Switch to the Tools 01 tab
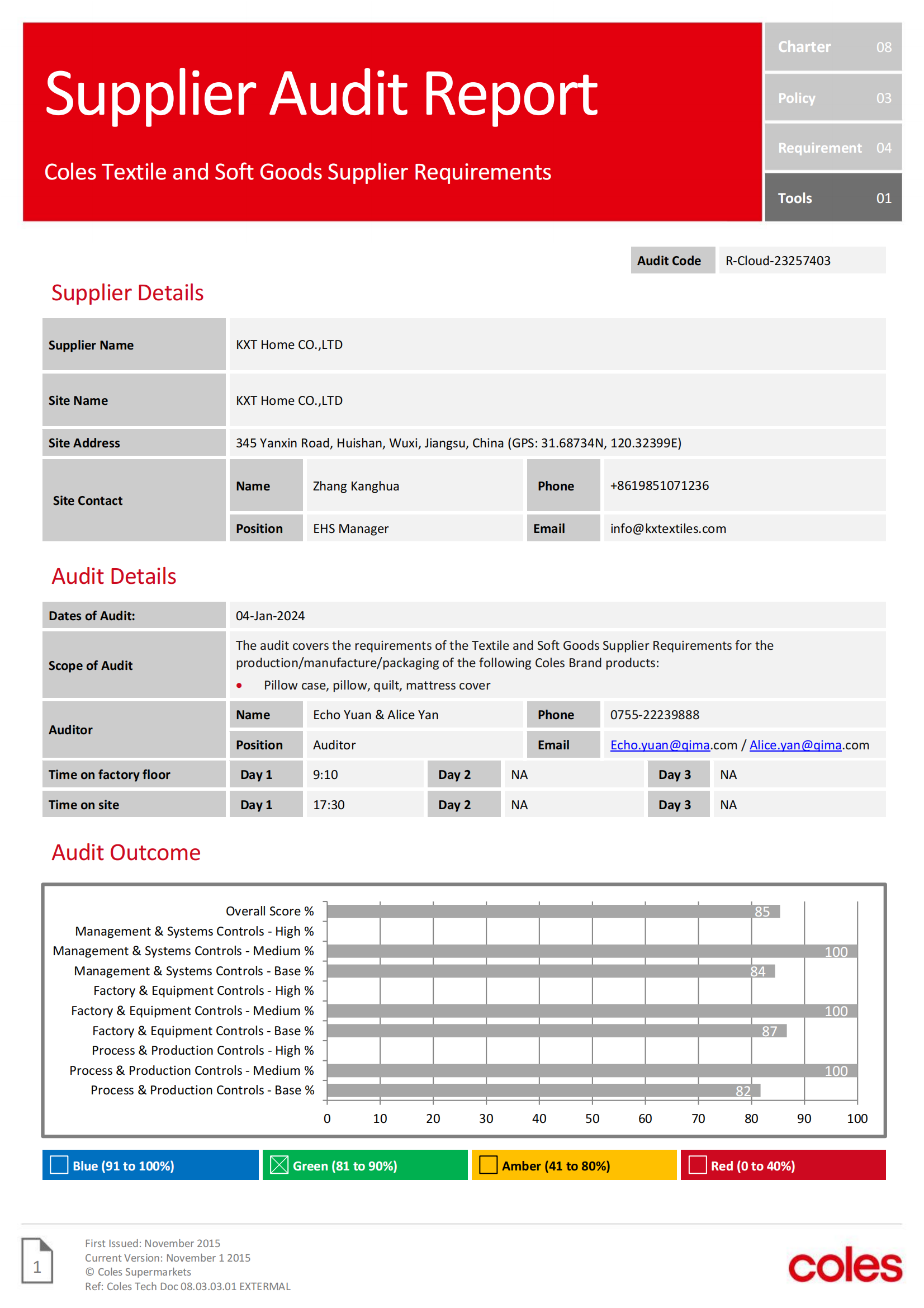Screen dimensions: 924x1308 (833, 197)
